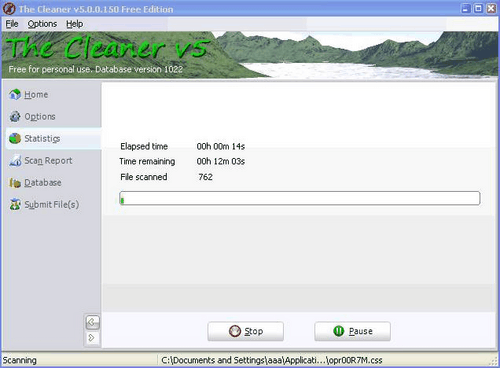Click The Cleaner app icon in title bar
The image size is (500, 368).
pyautogui.click(x=9, y=9)
